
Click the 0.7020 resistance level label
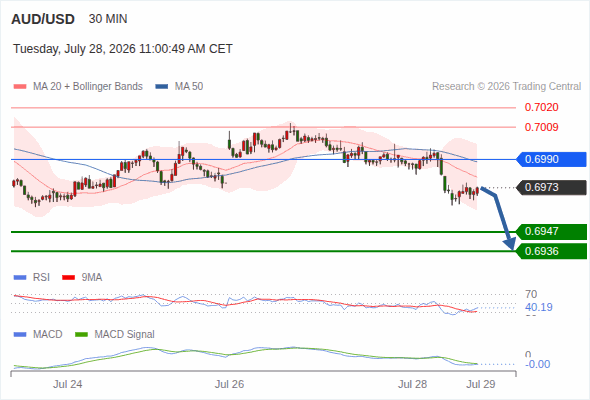pos(541,107)
